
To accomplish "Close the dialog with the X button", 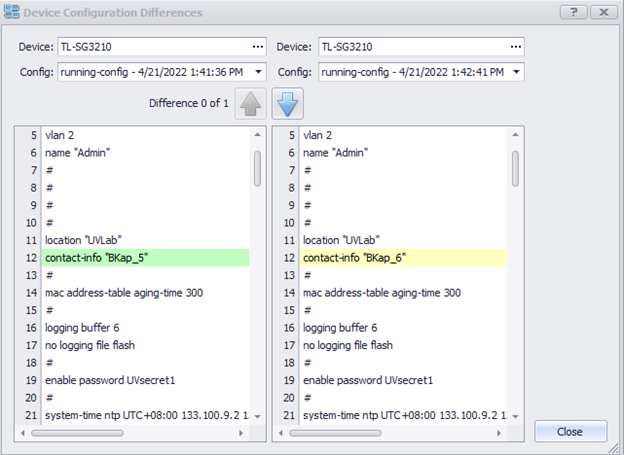I will point(602,13).
